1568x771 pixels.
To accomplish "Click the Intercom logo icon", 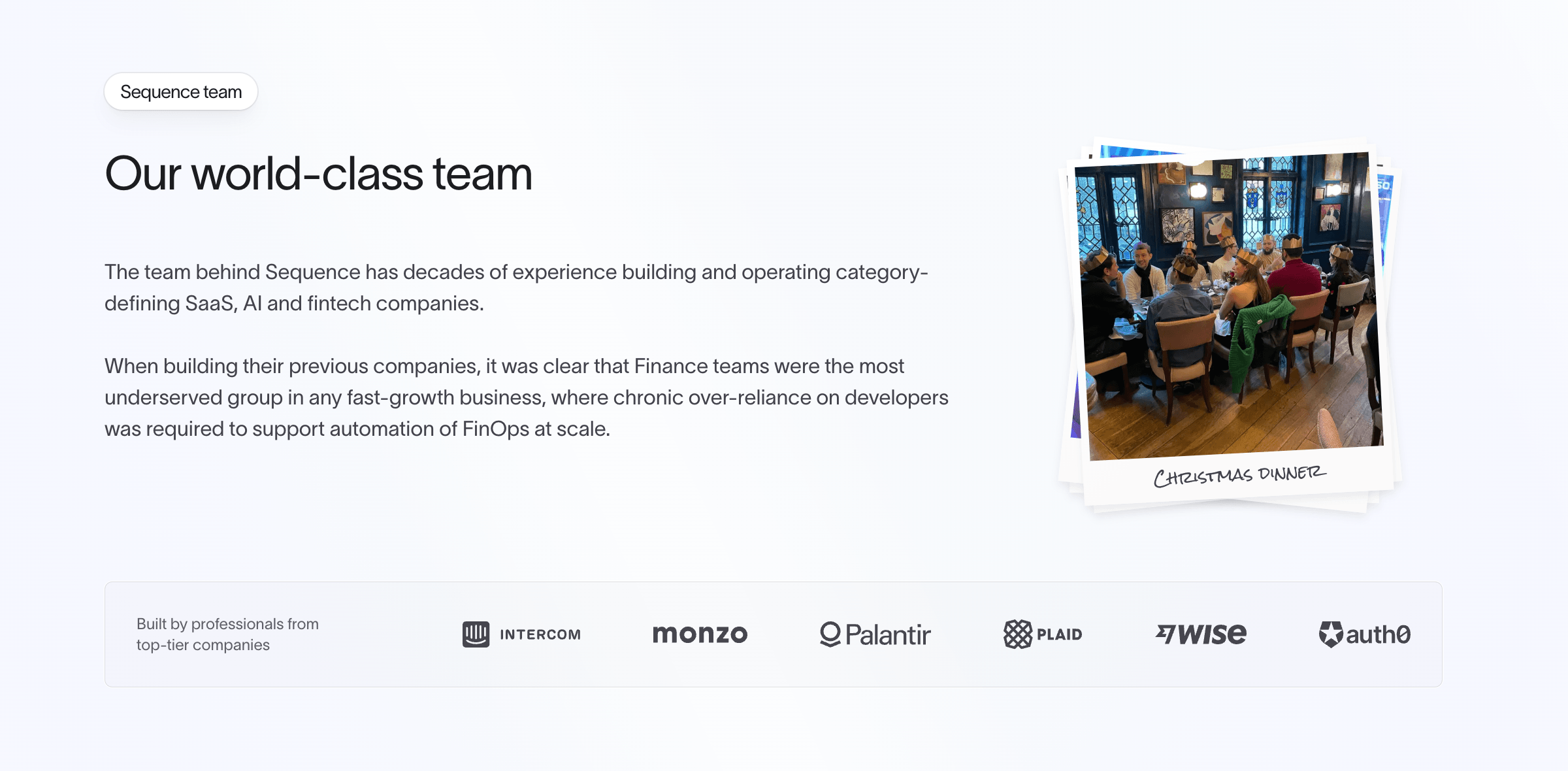I will coord(476,634).
